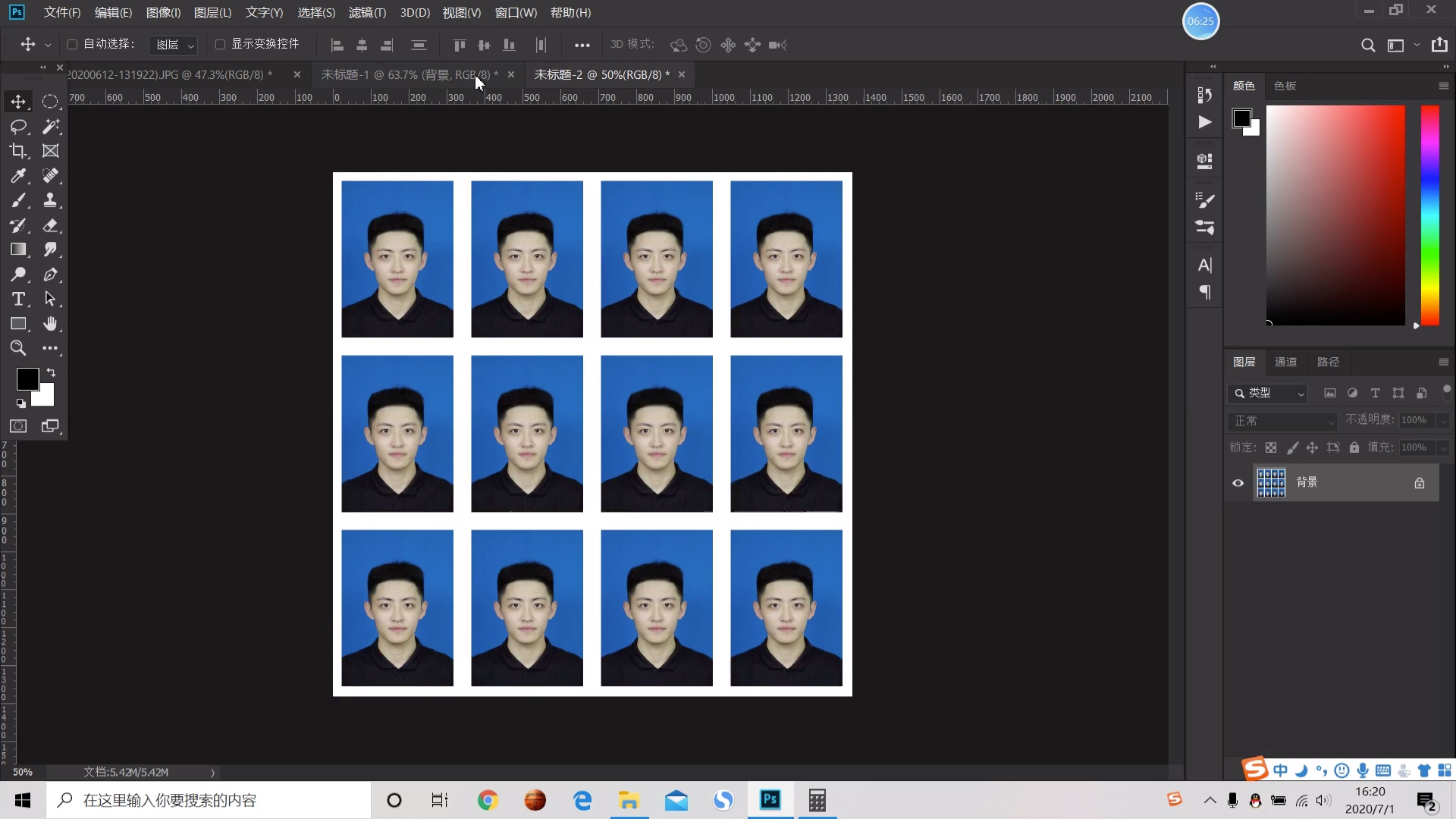
Task: Toggle lock image pixels brush icon
Action: 1292,447
